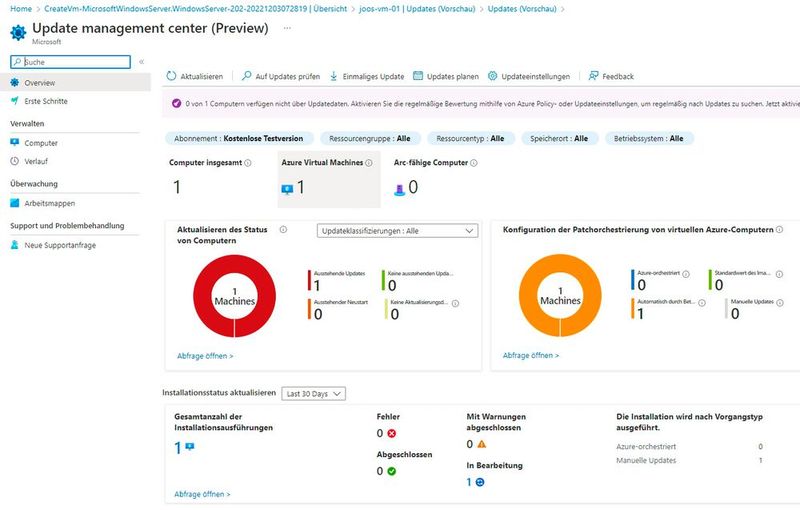Click Abfrage öffnen under Installationsausführungen
800x510 pixels.
pos(202,494)
